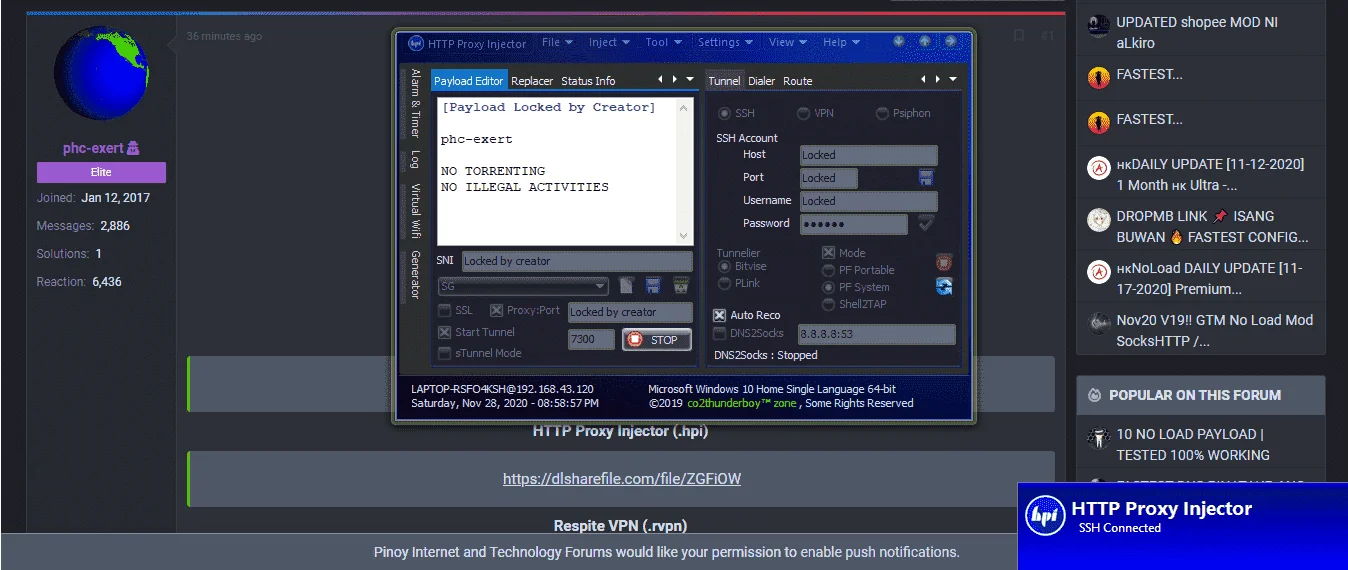
Task: Click the trash bin icon below SNI field
Action: pos(681,286)
